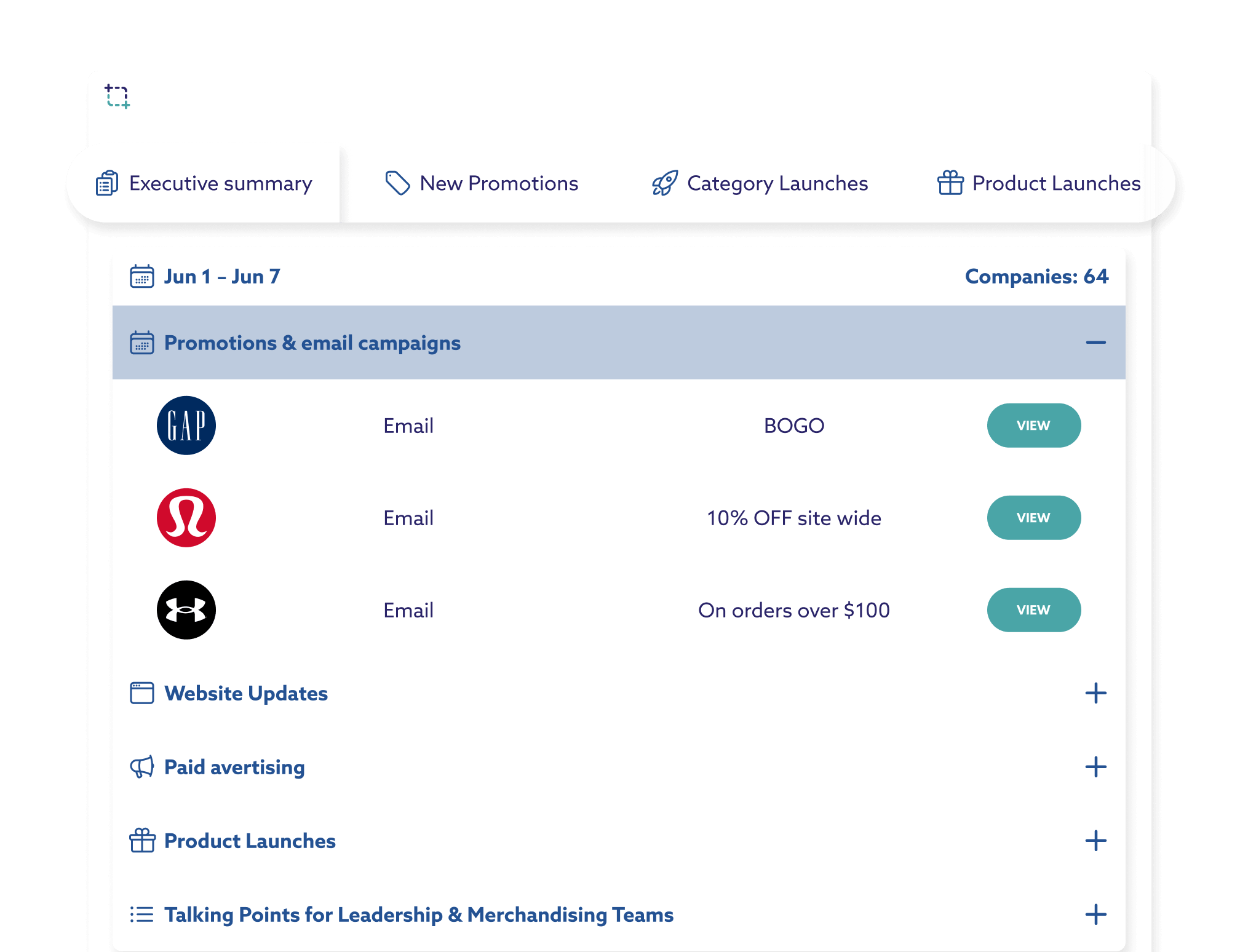Go to the Category Launches tab
The width and height of the screenshot is (1240, 952).
(760, 183)
